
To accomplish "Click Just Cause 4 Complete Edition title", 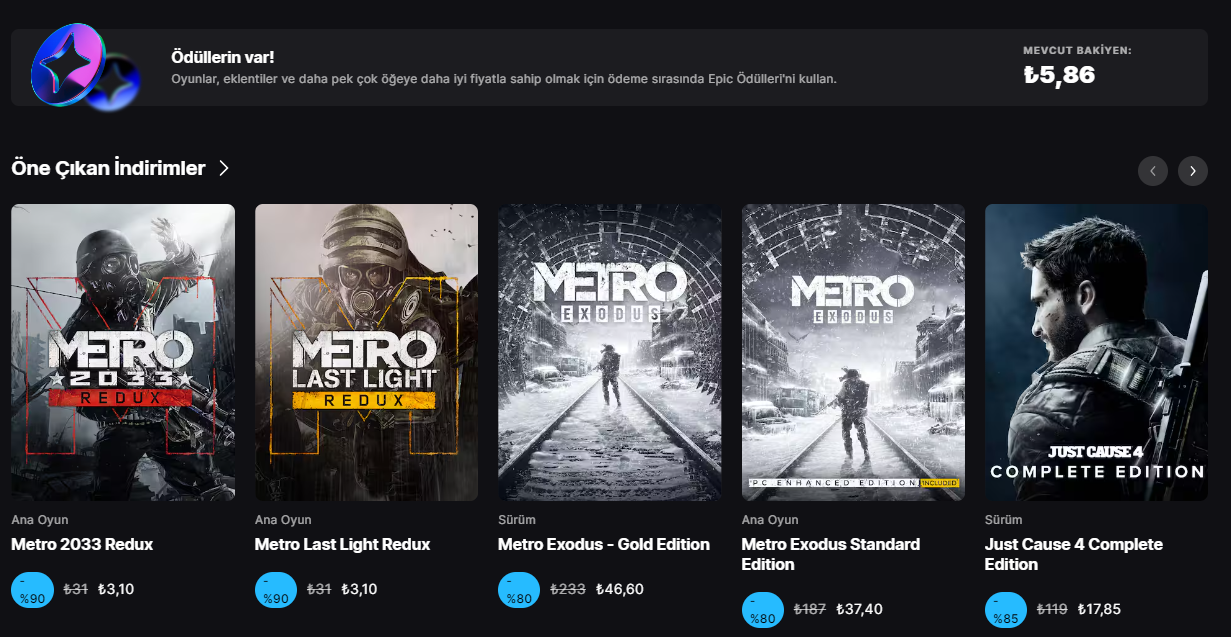I will (x=1073, y=554).
